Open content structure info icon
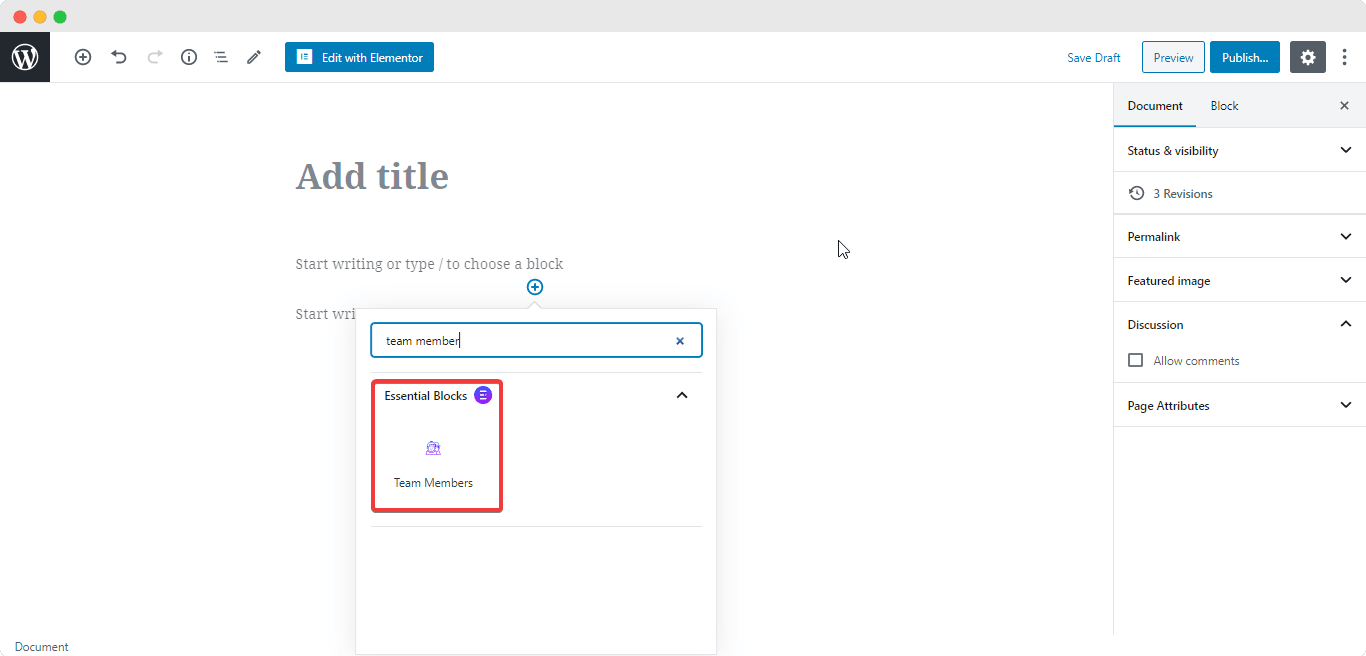1366x656 pixels. point(189,57)
